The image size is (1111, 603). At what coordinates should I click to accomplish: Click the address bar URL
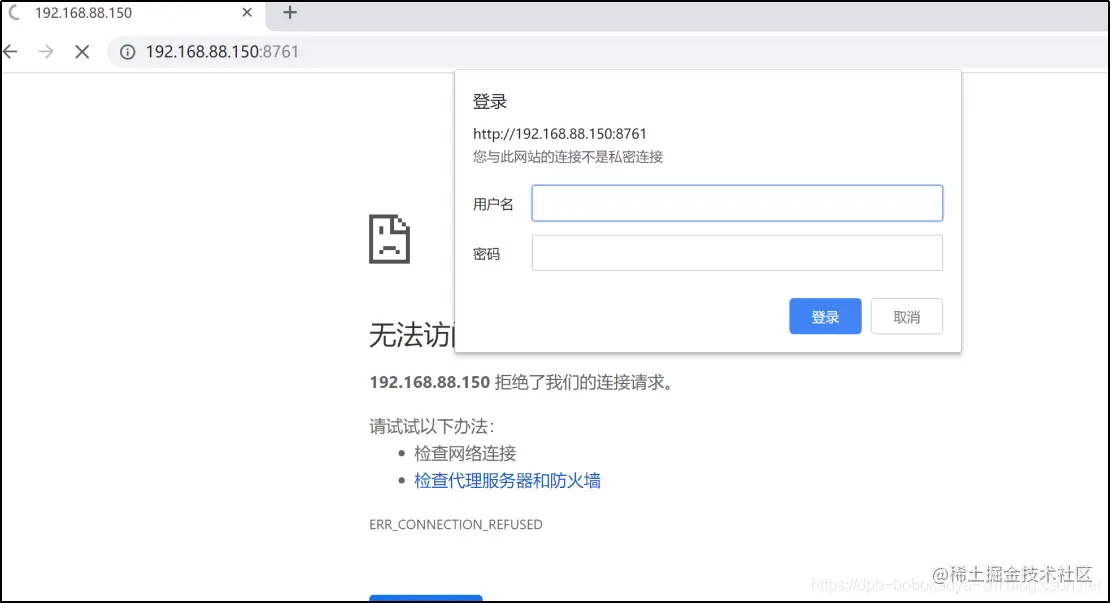click(x=220, y=51)
